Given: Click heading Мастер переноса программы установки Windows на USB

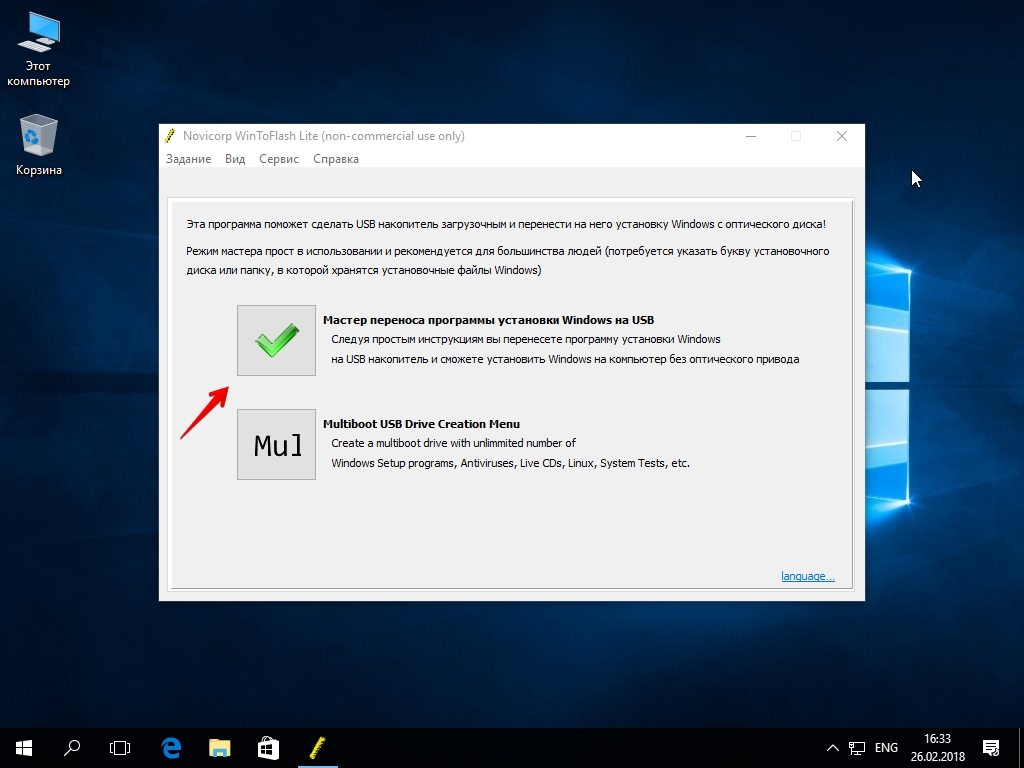Looking at the screenshot, I should 488,320.
